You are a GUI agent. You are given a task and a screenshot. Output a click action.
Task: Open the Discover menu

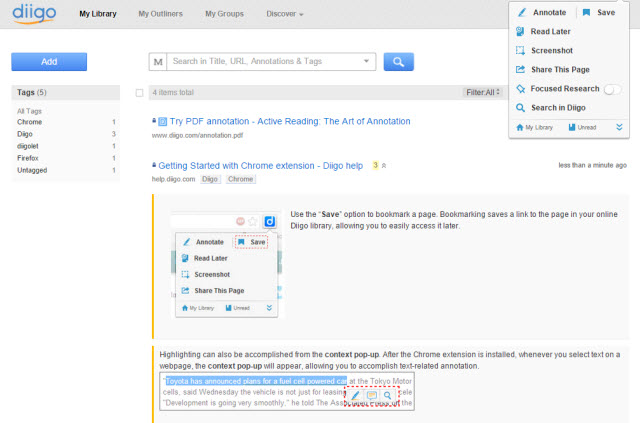284,14
